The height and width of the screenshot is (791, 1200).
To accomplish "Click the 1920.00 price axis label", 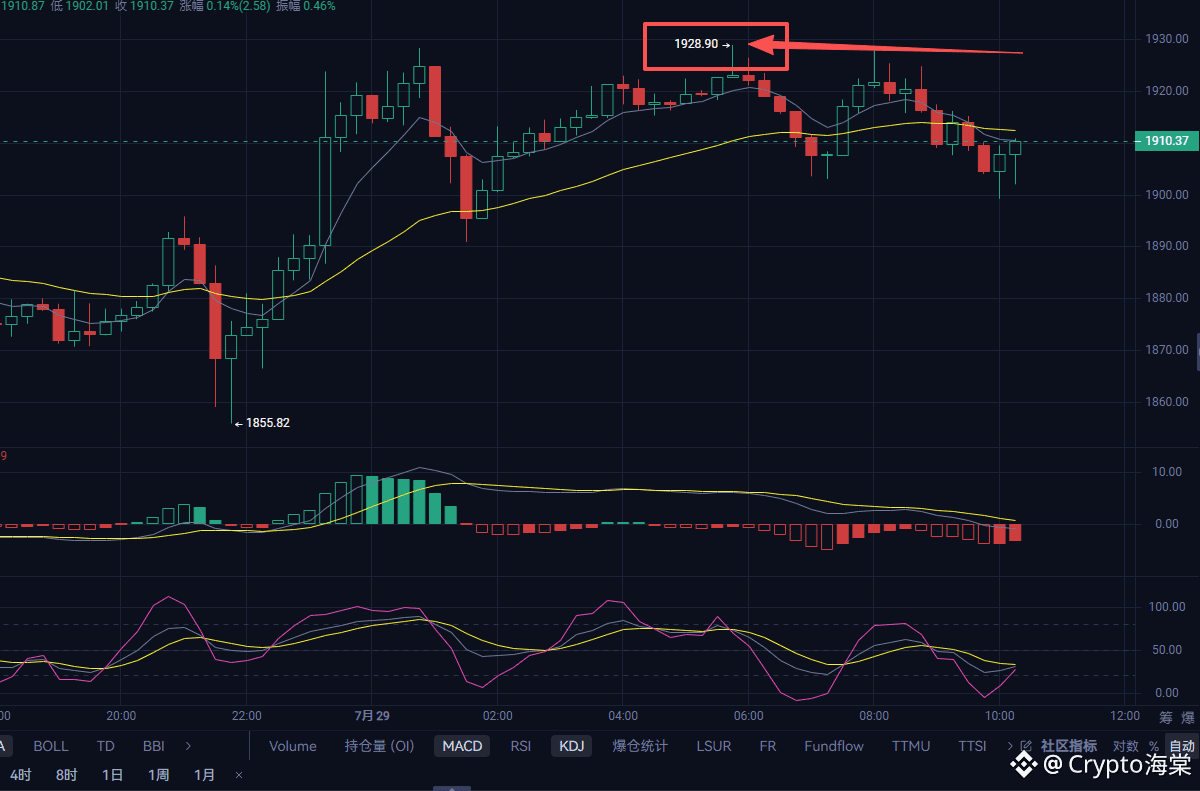I will coord(1167,91).
